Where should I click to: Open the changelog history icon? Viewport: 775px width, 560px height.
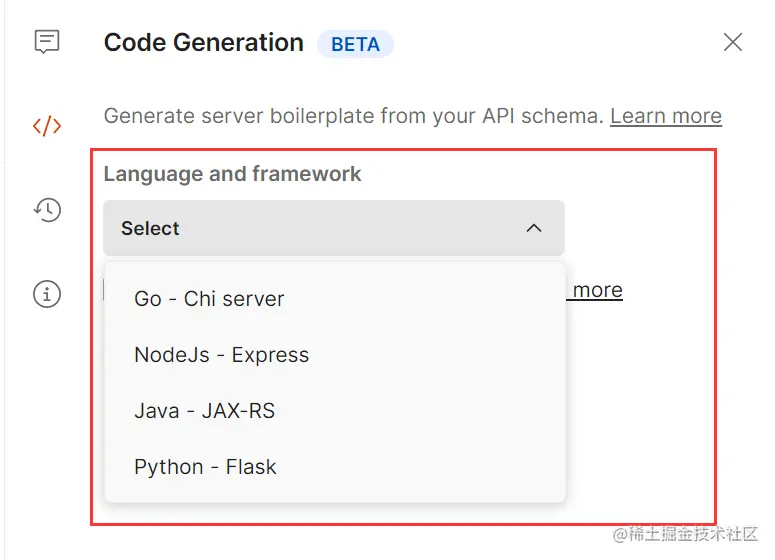tap(47, 210)
